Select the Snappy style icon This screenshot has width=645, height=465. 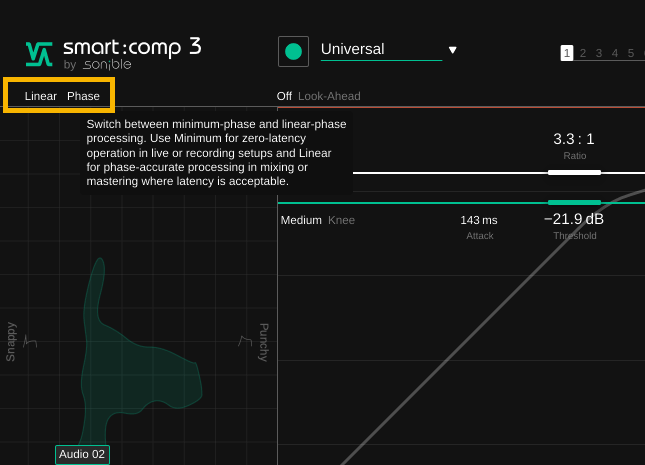coord(30,342)
